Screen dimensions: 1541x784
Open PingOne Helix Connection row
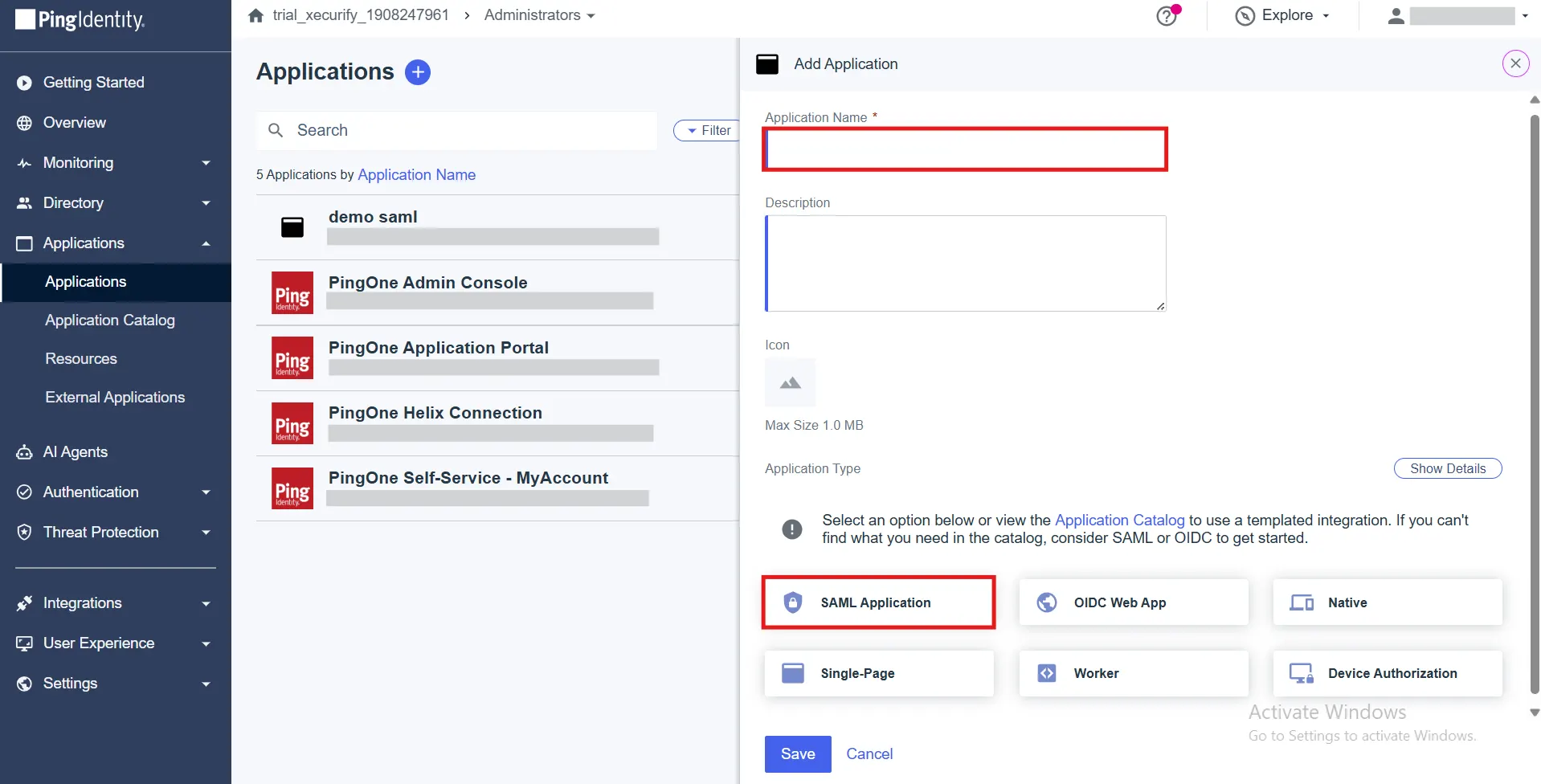497,423
